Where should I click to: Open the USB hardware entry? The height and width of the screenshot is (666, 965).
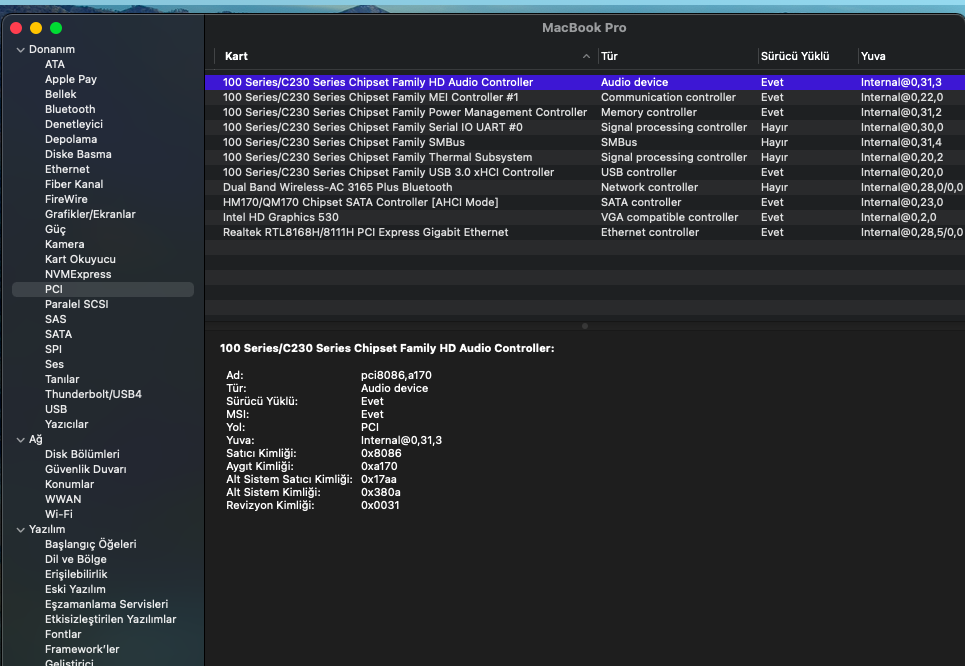(x=56, y=409)
